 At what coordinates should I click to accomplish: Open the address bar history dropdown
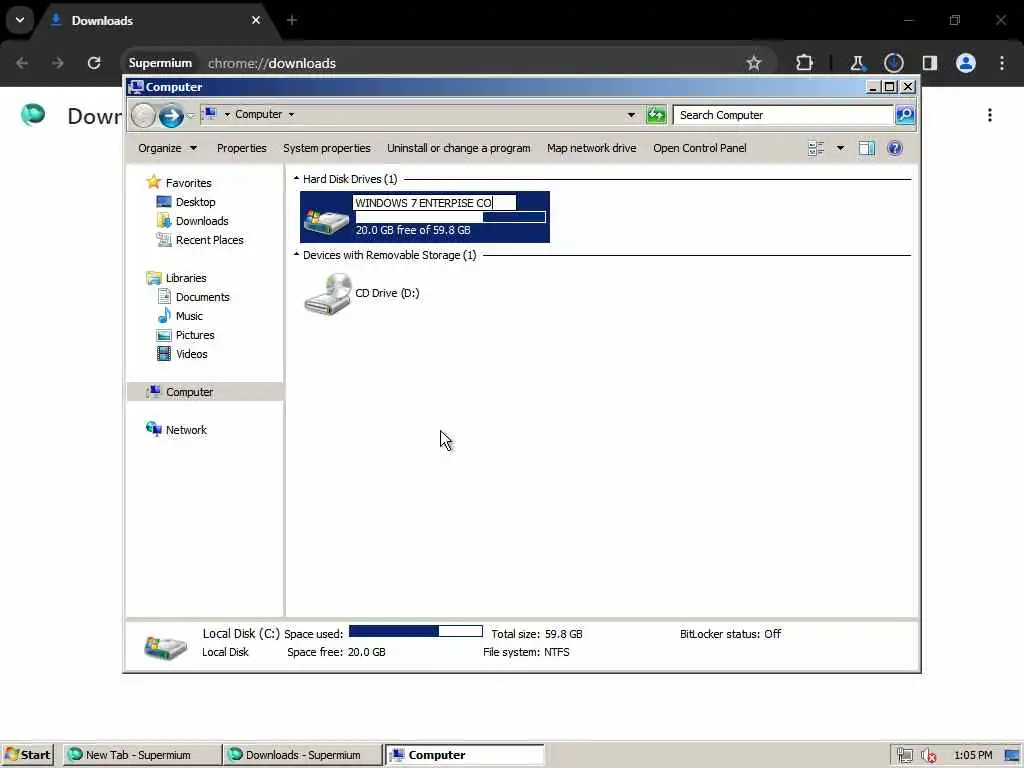pos(631,115)
